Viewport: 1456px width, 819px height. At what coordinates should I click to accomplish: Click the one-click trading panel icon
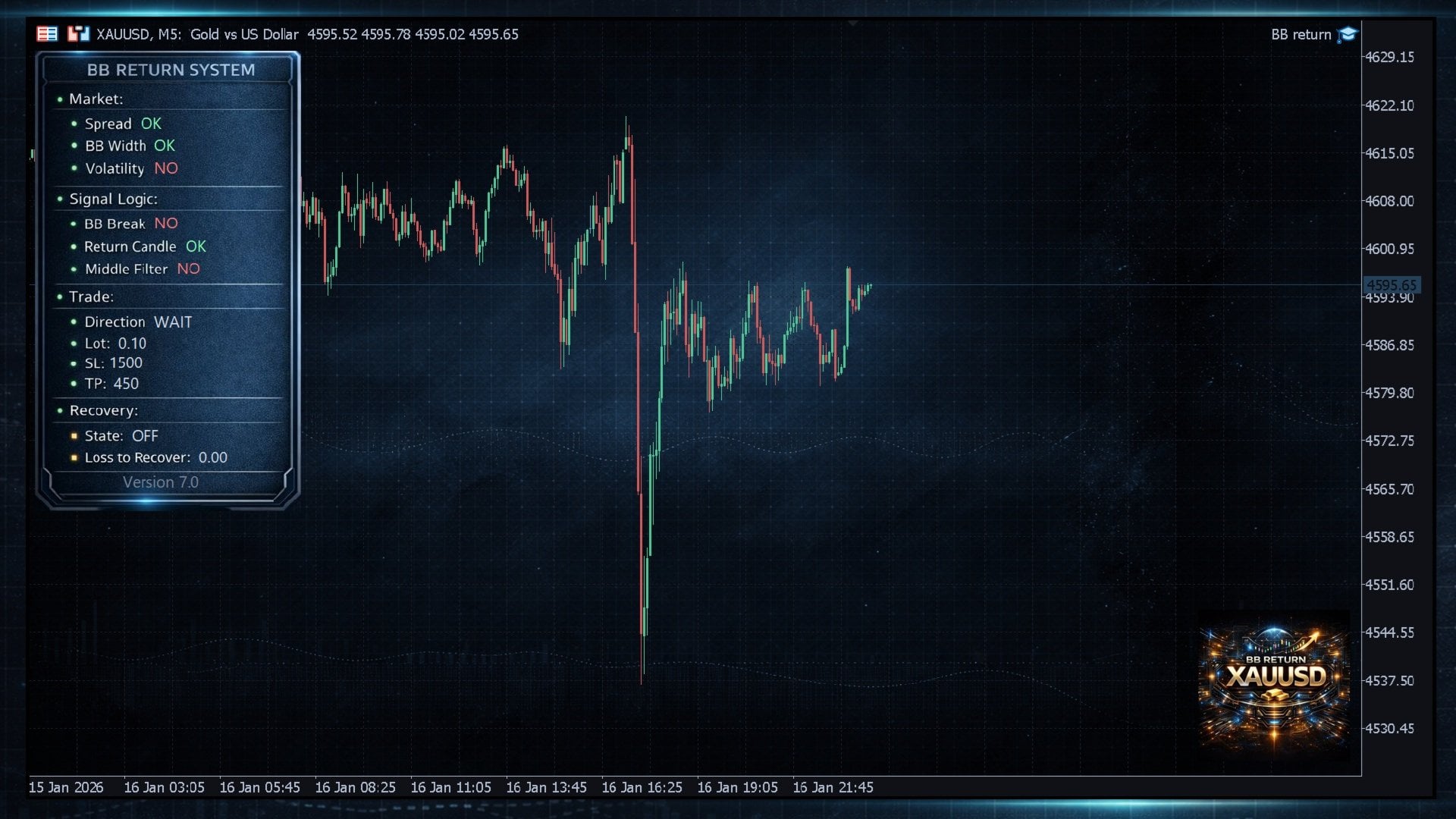[79, 33]
